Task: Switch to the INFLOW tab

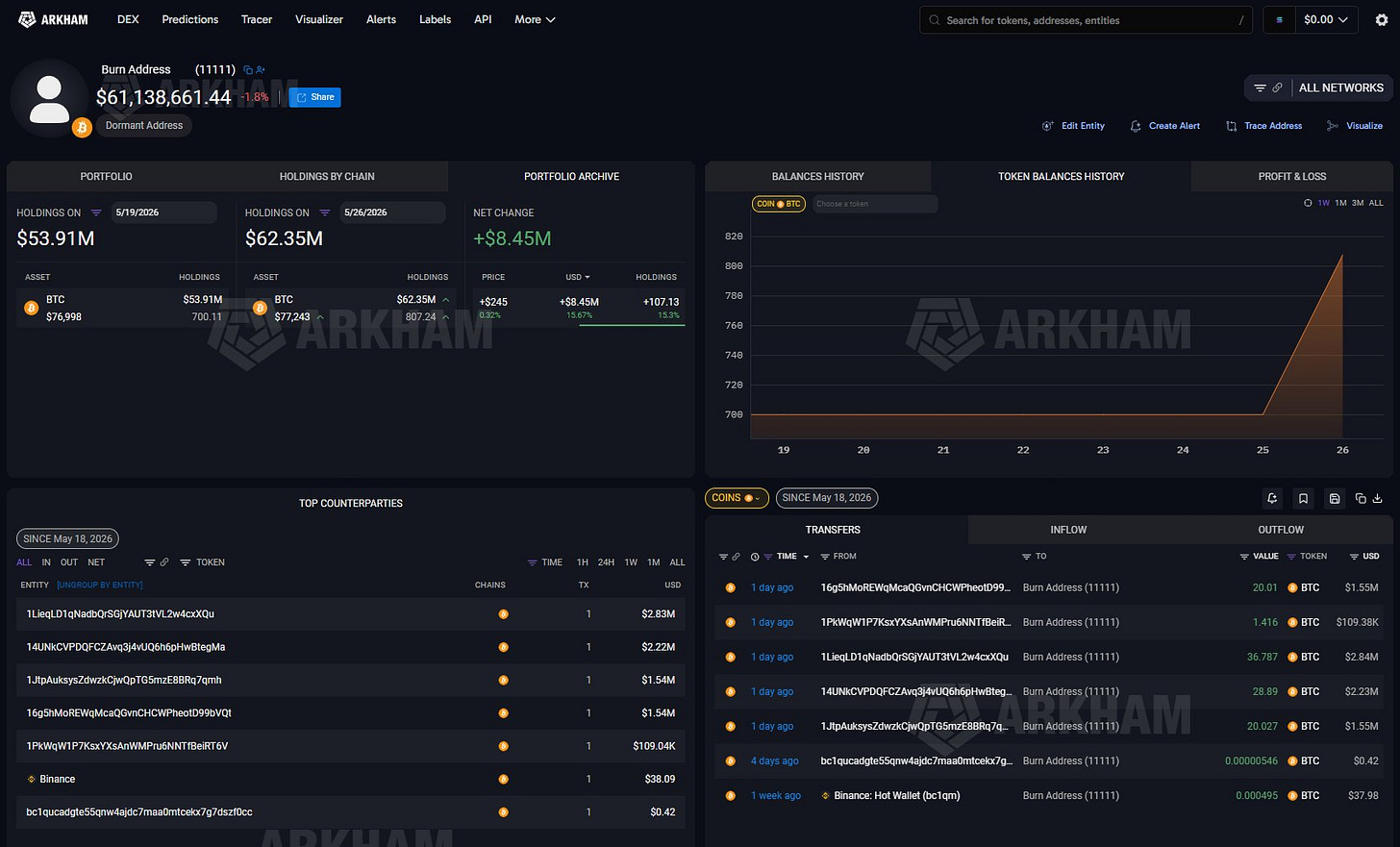Action: click(x=1068, y=530)
